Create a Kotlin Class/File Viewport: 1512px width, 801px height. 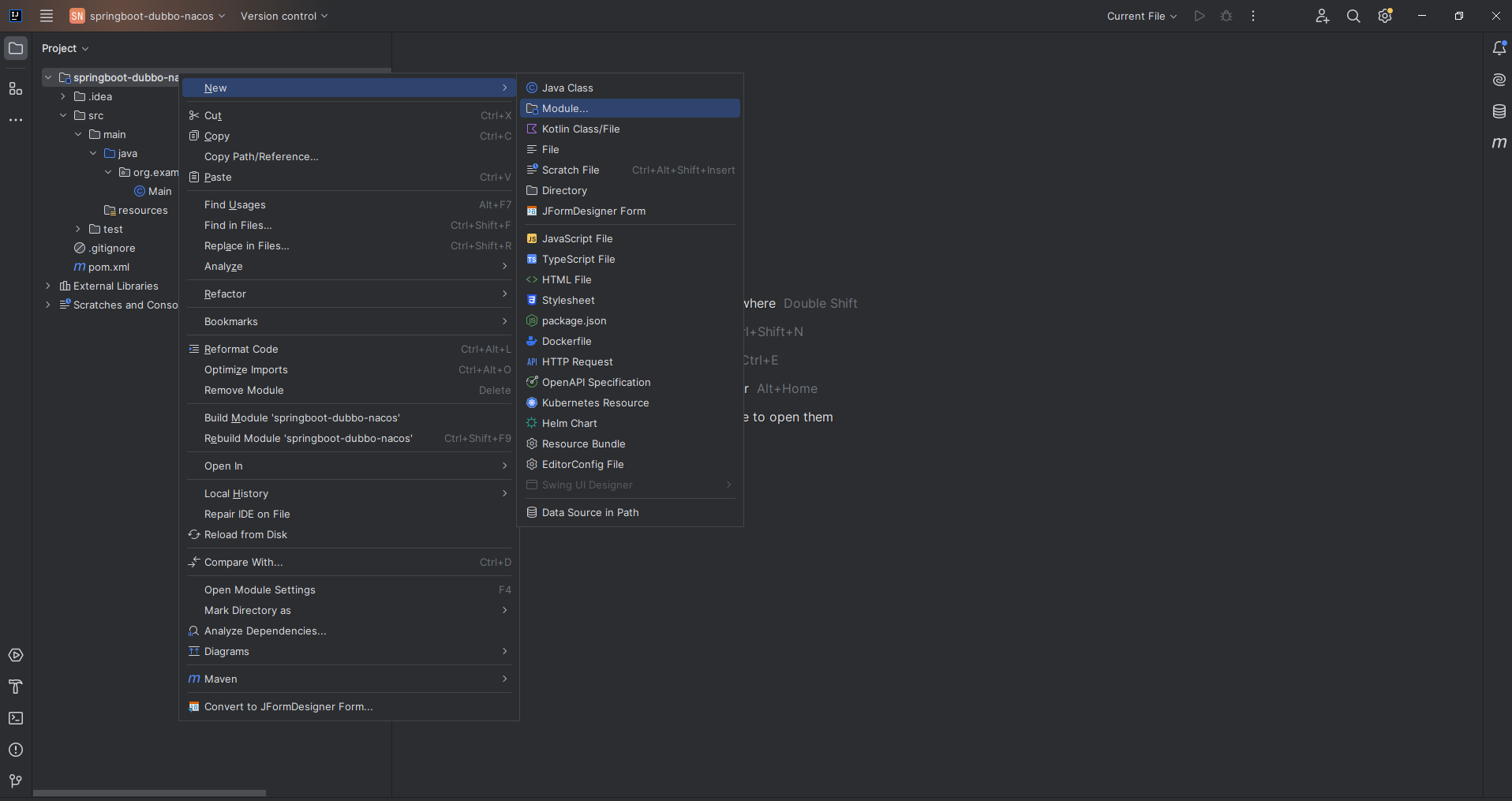630,129
